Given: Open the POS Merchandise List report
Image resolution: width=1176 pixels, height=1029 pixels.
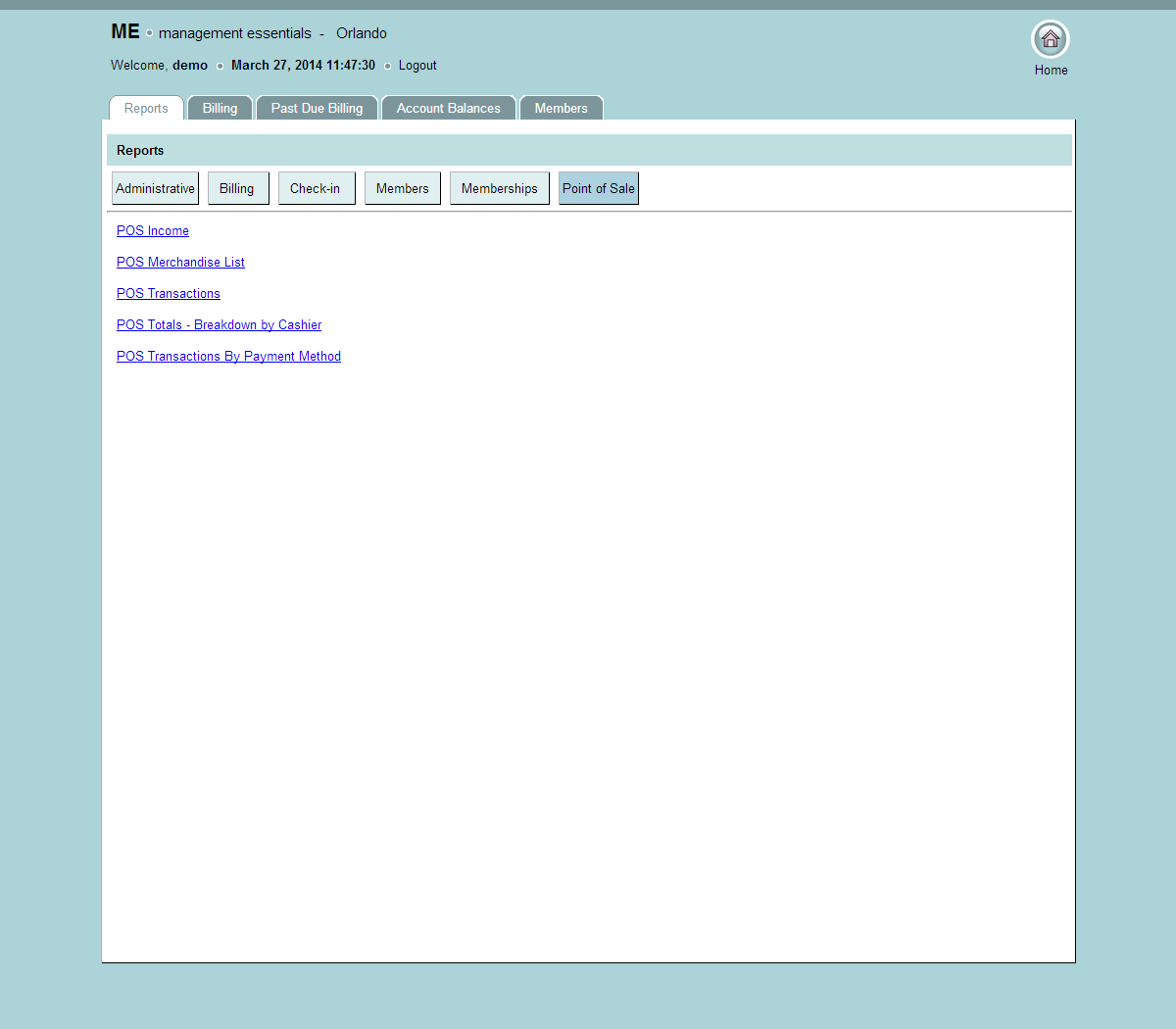Looking at the screenshot, I should pos(180,263).
